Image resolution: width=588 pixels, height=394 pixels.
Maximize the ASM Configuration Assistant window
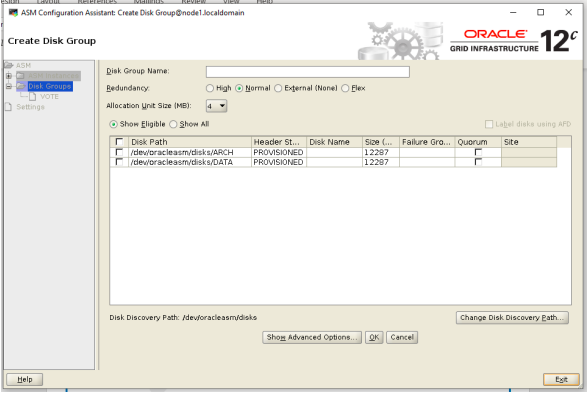(x=540, y=12)
